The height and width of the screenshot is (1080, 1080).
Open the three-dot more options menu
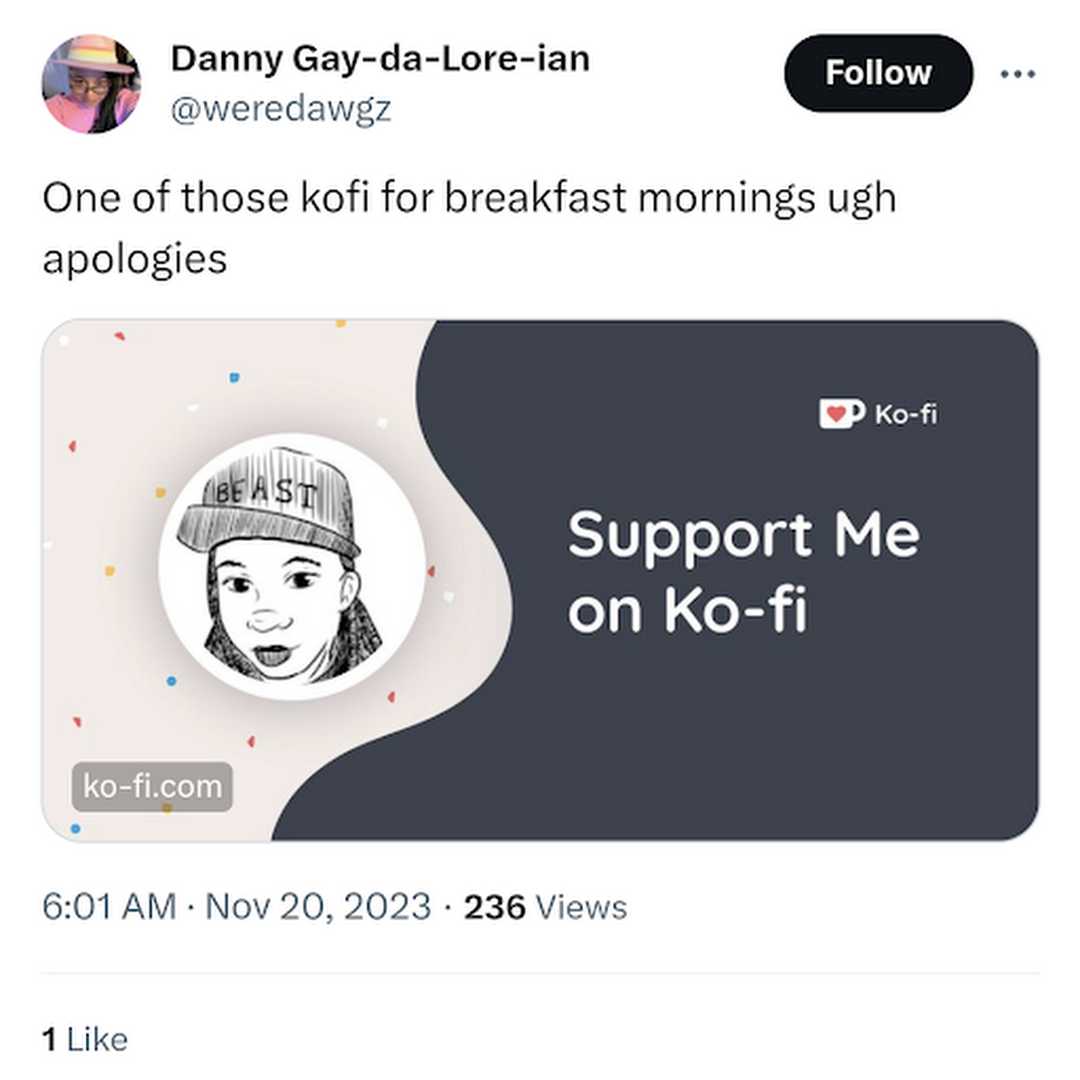pyautogui.click(x=1018, y=74)
